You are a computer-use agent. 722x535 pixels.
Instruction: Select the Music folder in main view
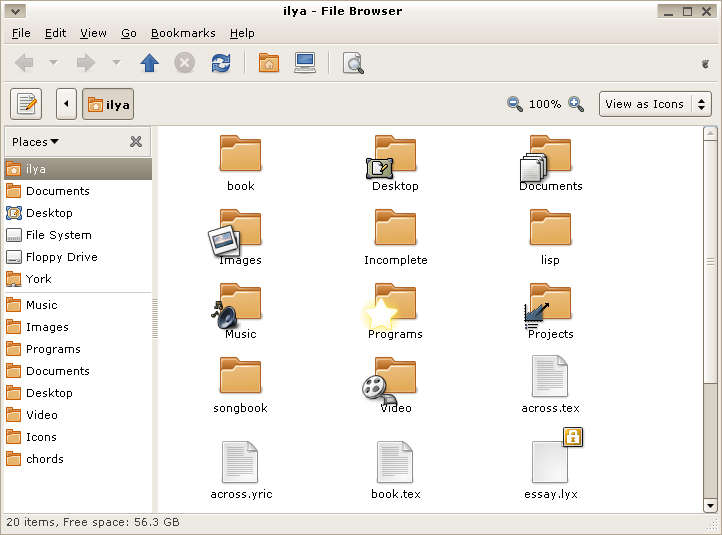click(x=237, y=306)
